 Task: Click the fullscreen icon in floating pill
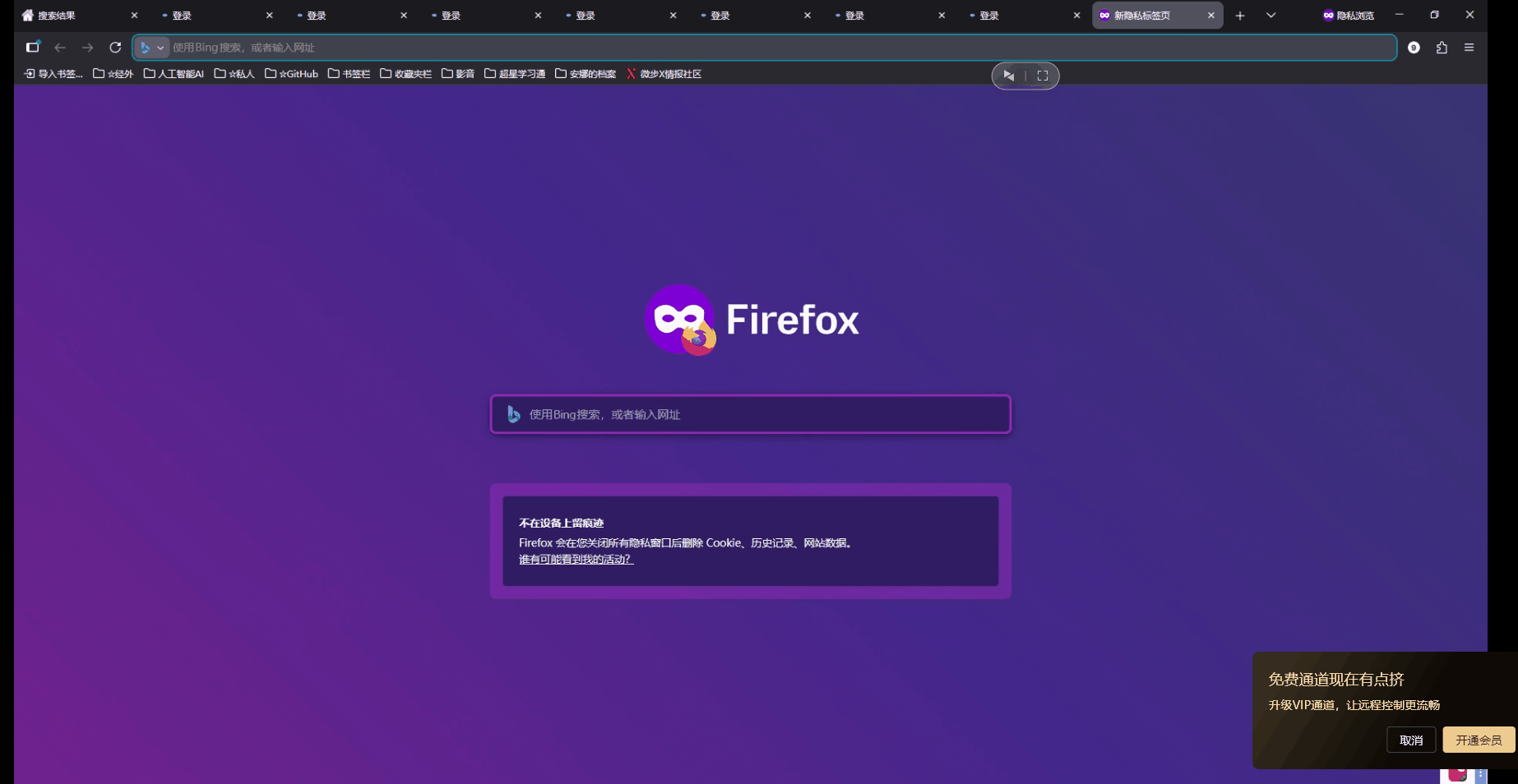pos(1043,76)
